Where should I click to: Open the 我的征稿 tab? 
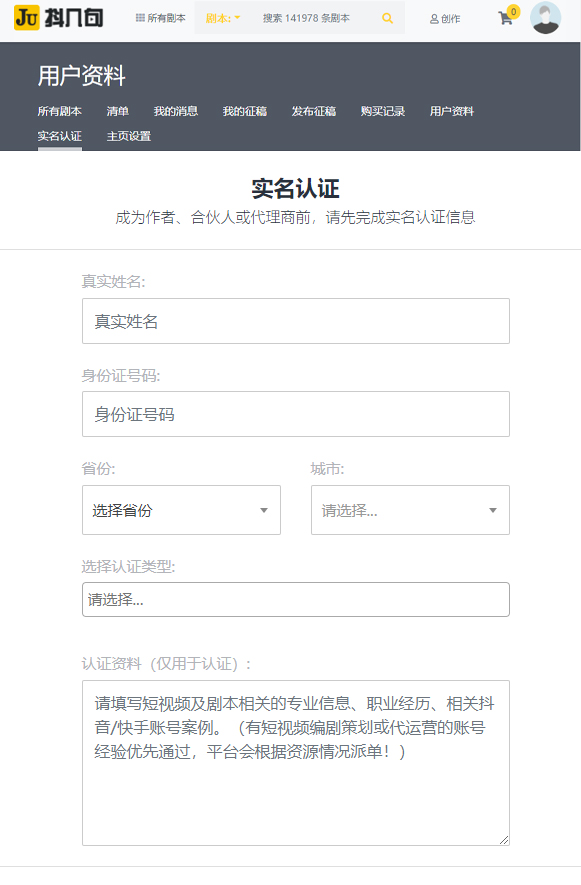[x=244, y=111]
